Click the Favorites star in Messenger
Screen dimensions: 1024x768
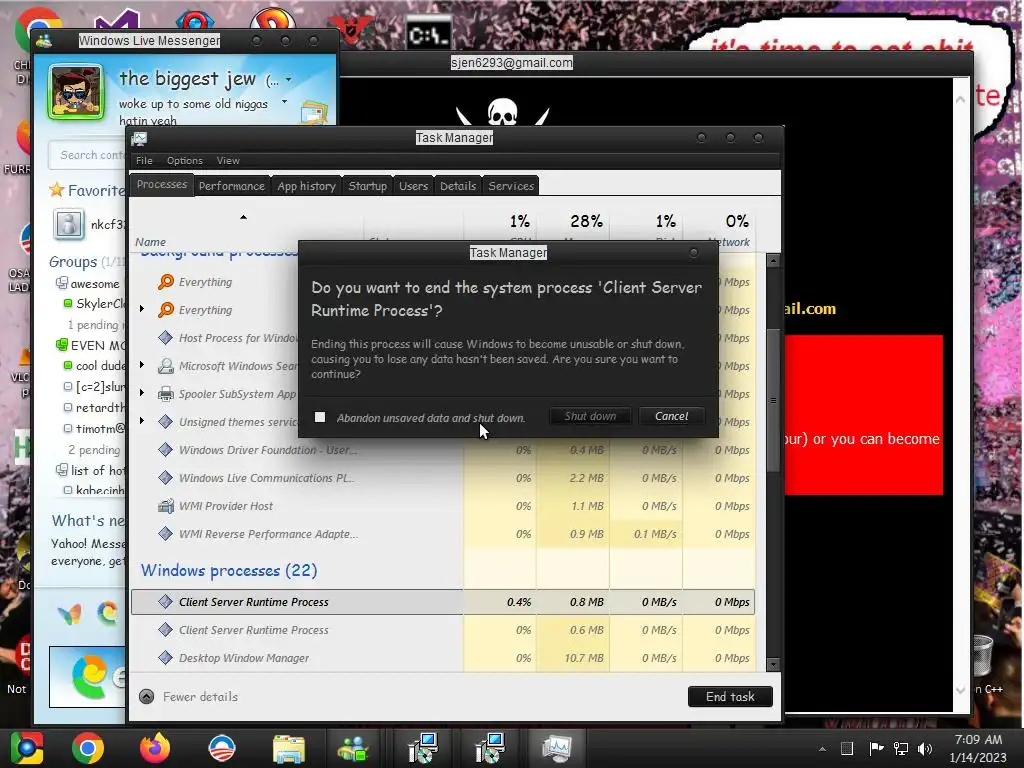pyautogui.click(x=57, y=190)
